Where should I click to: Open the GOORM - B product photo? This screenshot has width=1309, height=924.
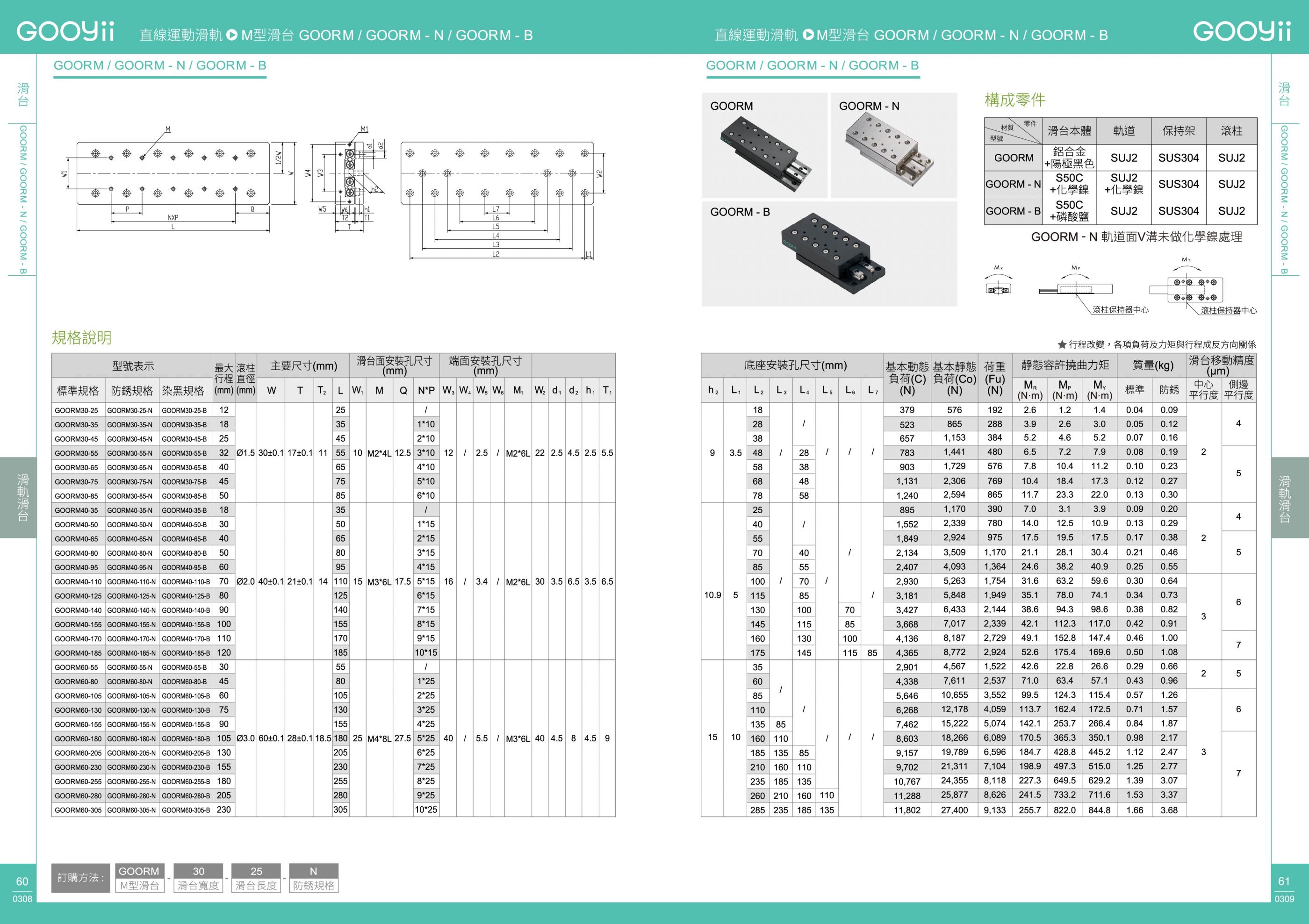tap(829, 254)
